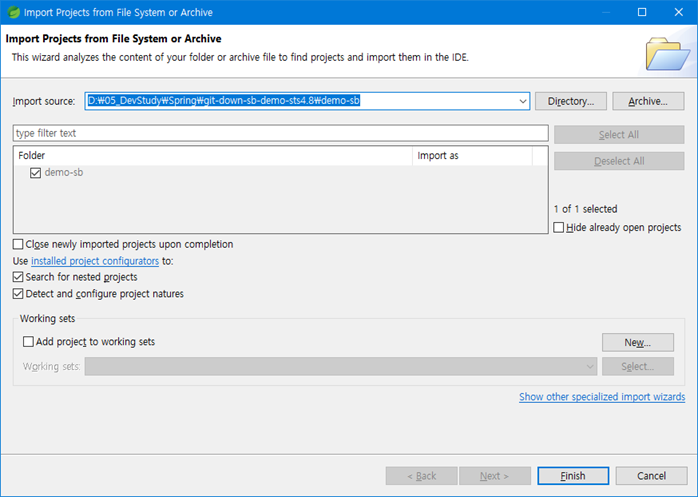This screenshot has width=698, height=497.
Task: Open installed project configurators link
Action: coord(95,261)
